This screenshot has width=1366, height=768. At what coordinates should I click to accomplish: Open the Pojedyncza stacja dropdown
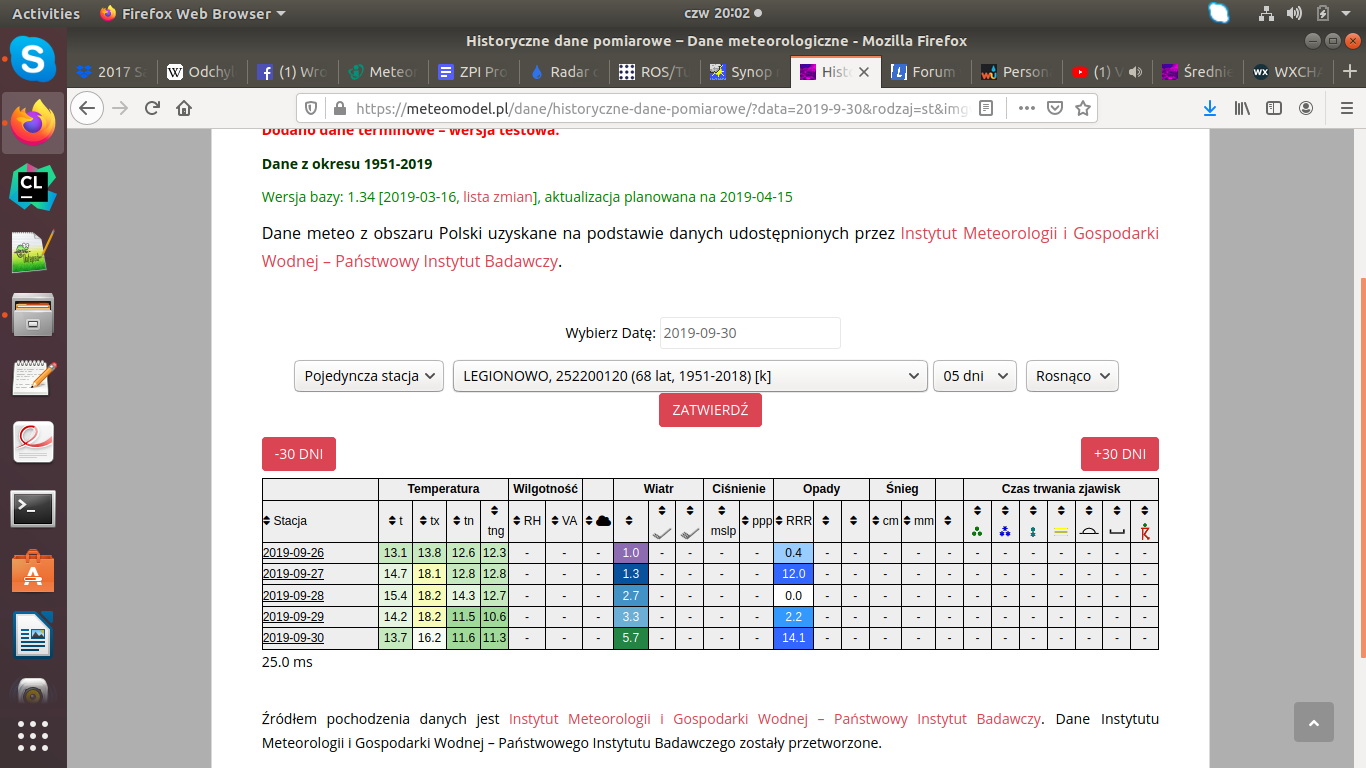[368, 376]
